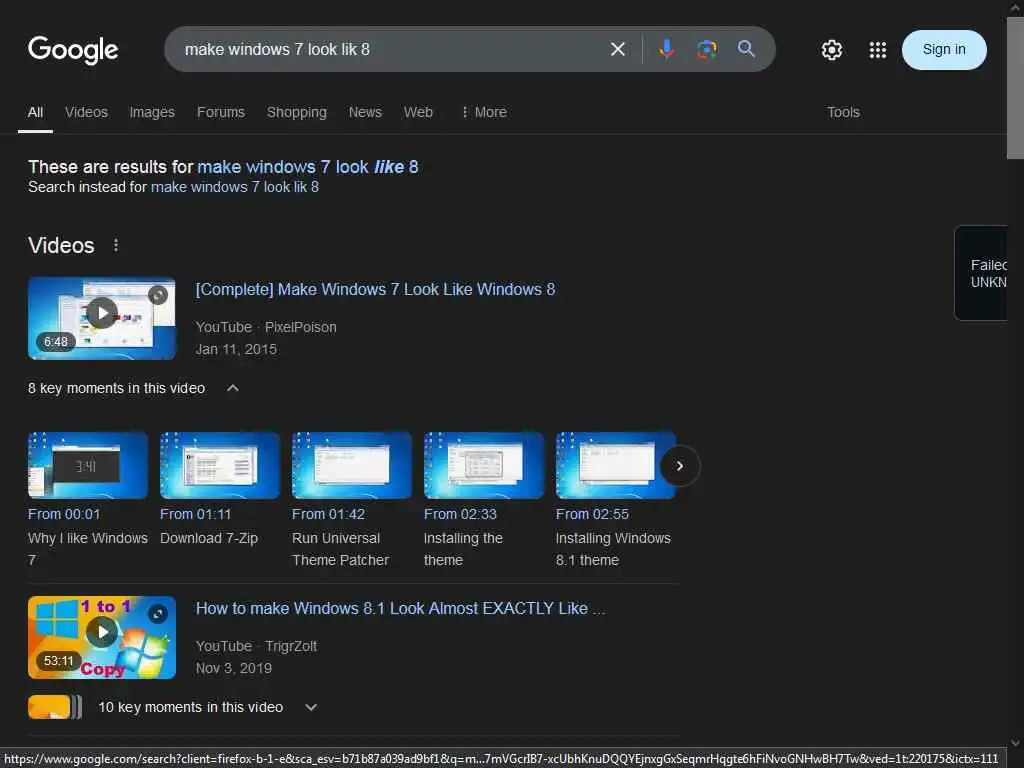Start voice search with the microphone icon
This screenshot has width=1024, height=768.
(x=666, y=49)
